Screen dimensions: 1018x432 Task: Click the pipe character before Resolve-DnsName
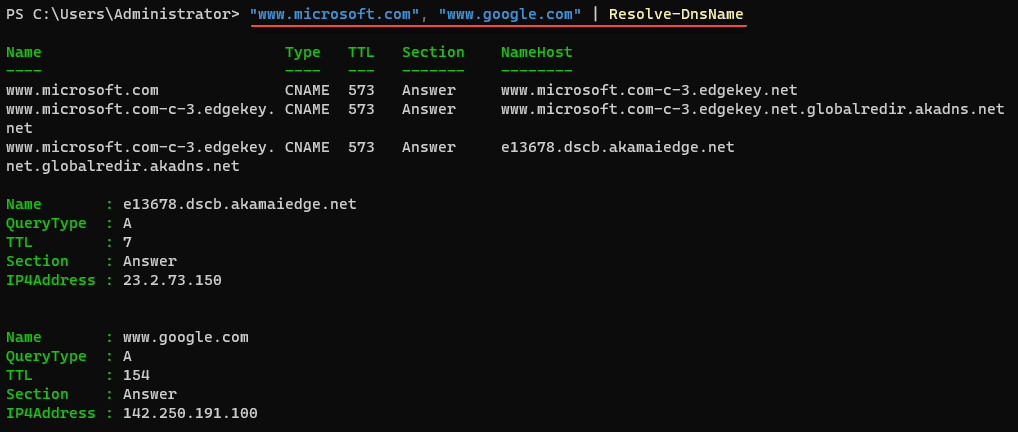click(595, 14)
